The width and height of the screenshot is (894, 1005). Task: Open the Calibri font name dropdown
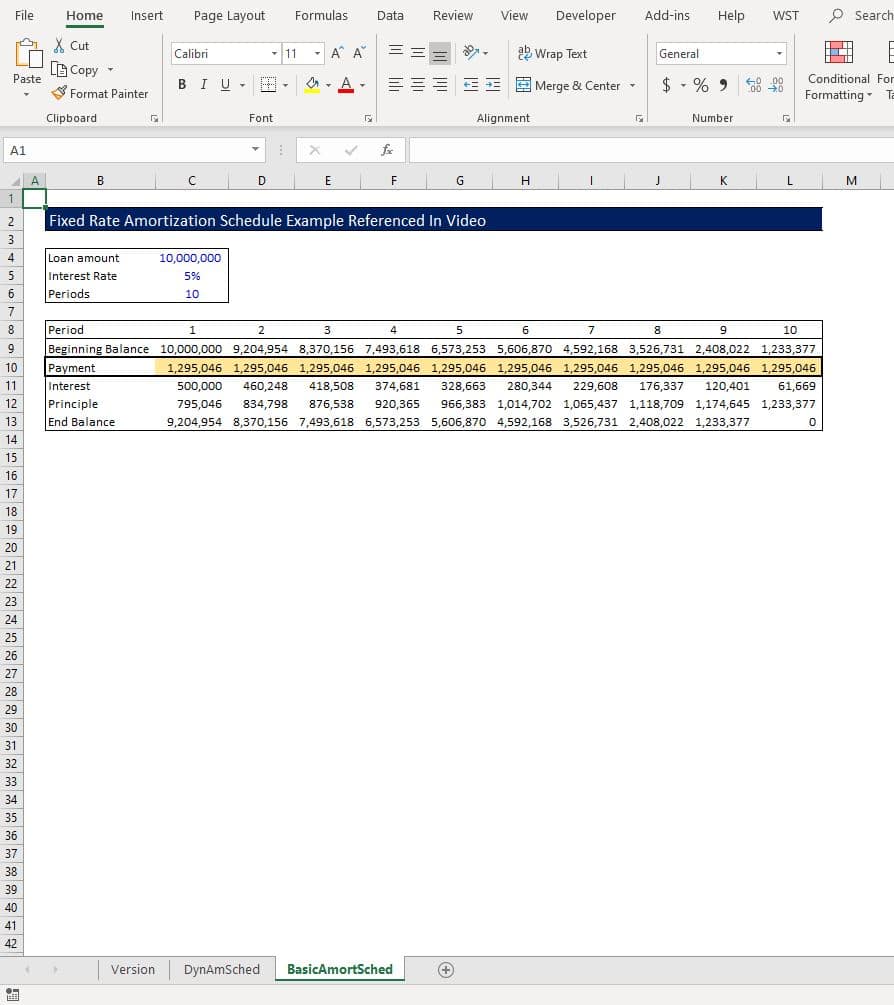[274, 54]
